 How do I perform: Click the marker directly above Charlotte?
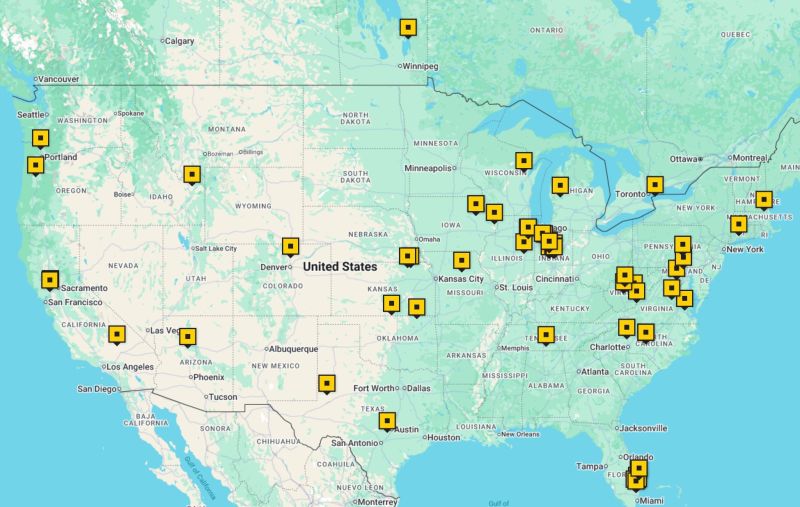point(626,327)
